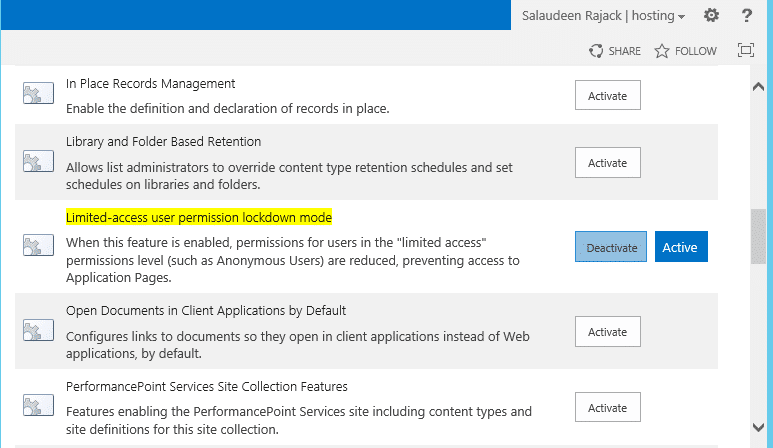Click 'Features enabling the PerformancePoint Services' description

point(299,420)
